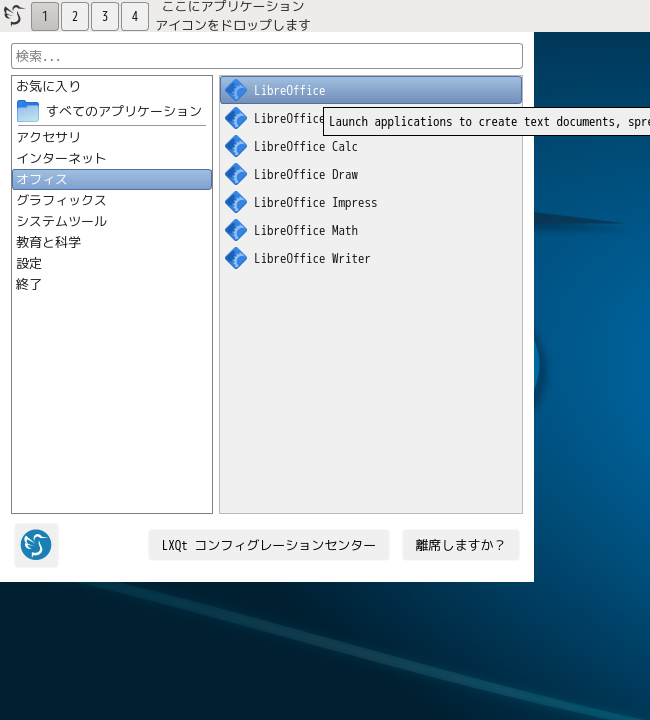Click the highlighted LibreOffice start center icon
Viewport: 650px width, 720px height.
tap(236, 90)
